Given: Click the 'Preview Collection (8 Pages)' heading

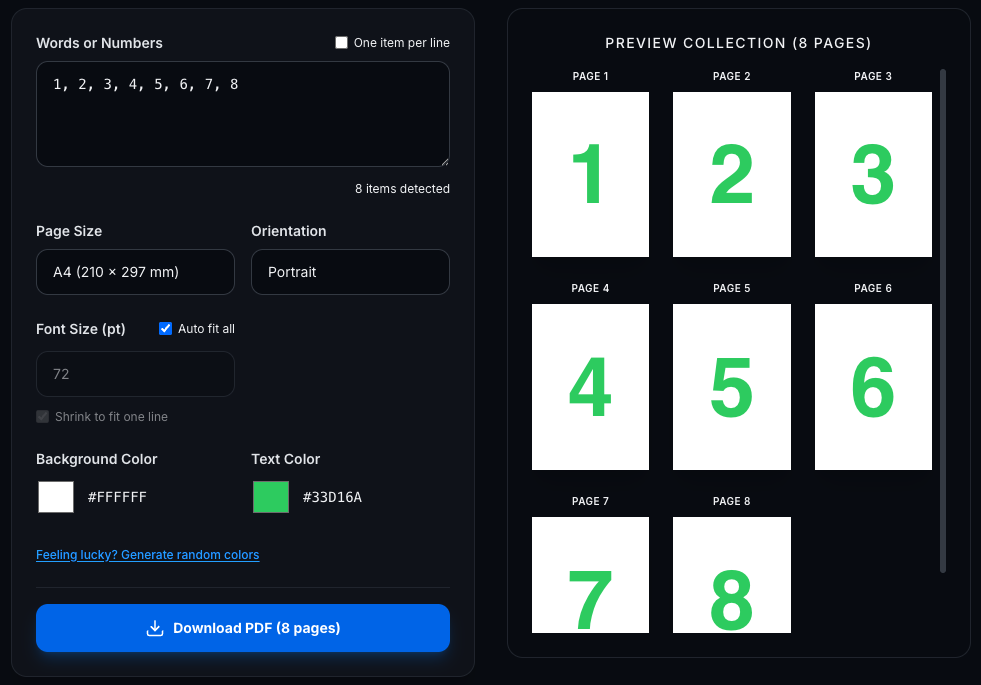Looking at the screenshot, I should 738,43.
